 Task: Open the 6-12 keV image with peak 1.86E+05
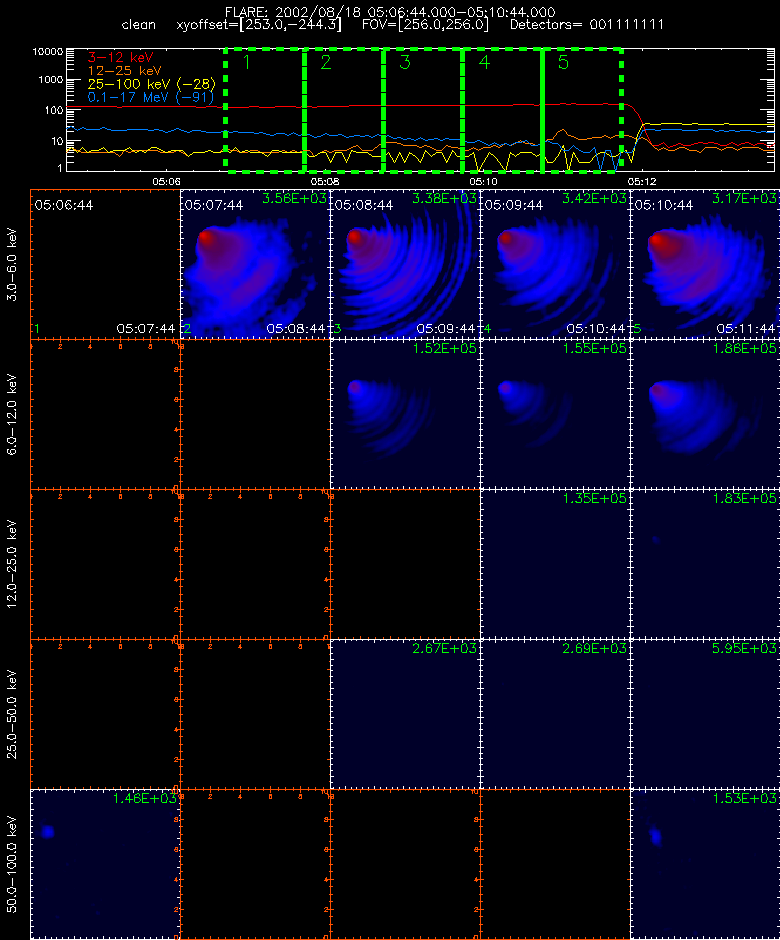tap(705, 414)
